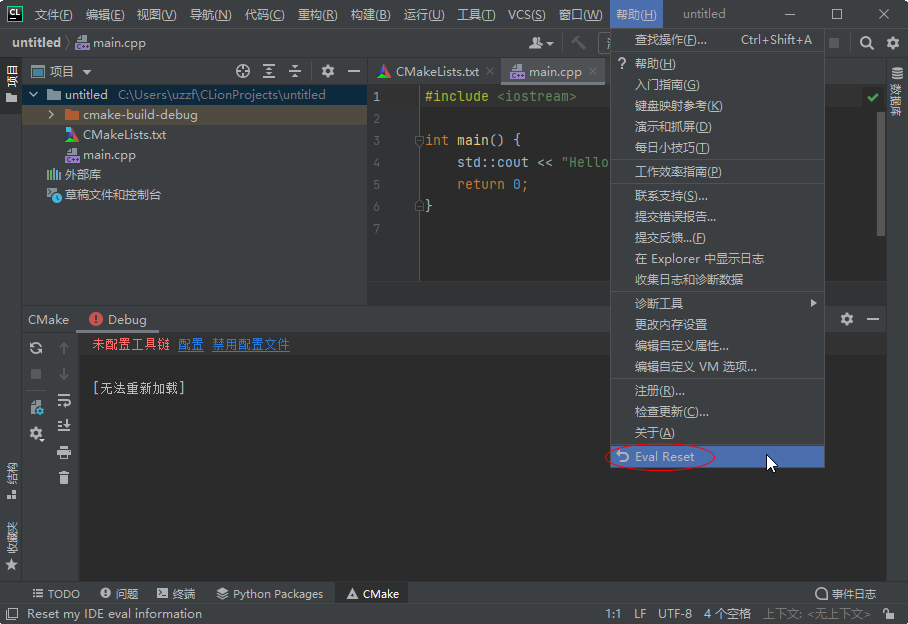Image resolution: width=908 pixels, height=624 pixels.
Task: Click the reload CMake project icon
Action: [x=36, y=348]
